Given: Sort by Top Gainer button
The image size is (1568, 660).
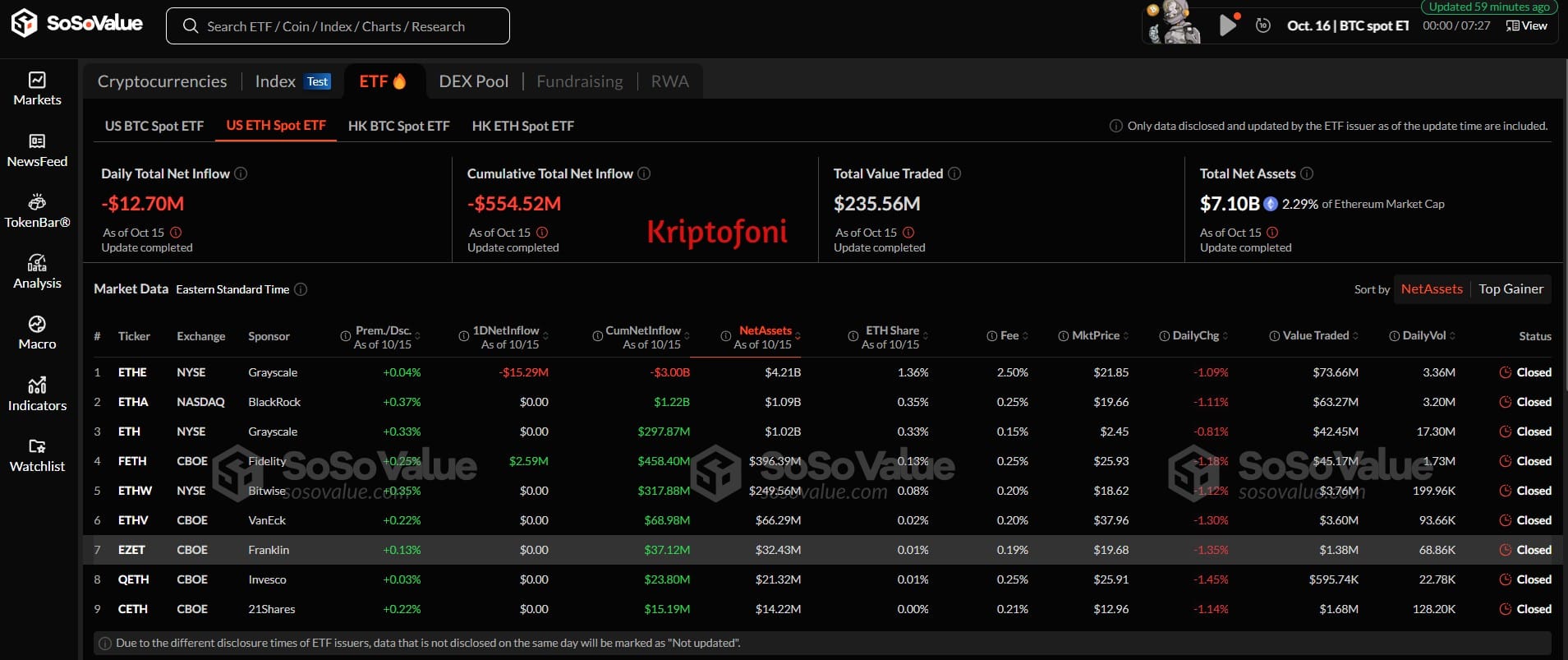Looking at the screenshot, I should click(x=1511, y=289).
